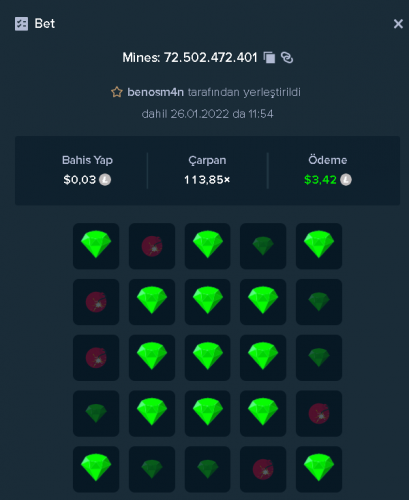409x500 pixels.
Task: Click row 2 column 2 bright gem tile
Action: (152, 302)
